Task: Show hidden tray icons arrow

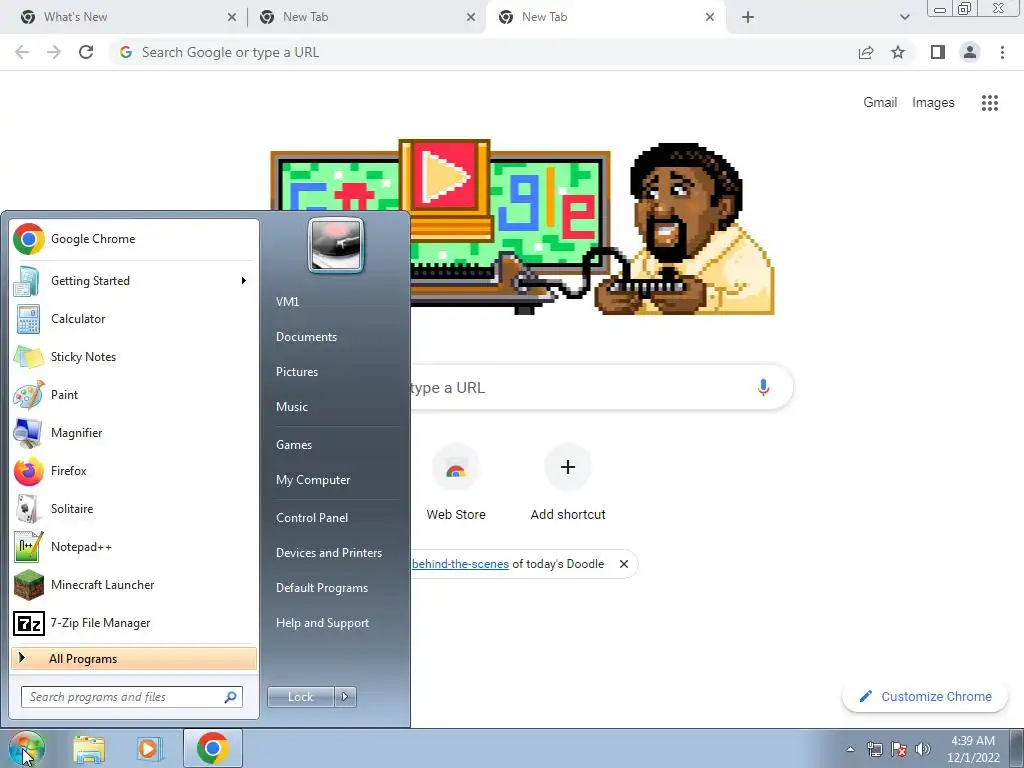Action: (850, 749)
